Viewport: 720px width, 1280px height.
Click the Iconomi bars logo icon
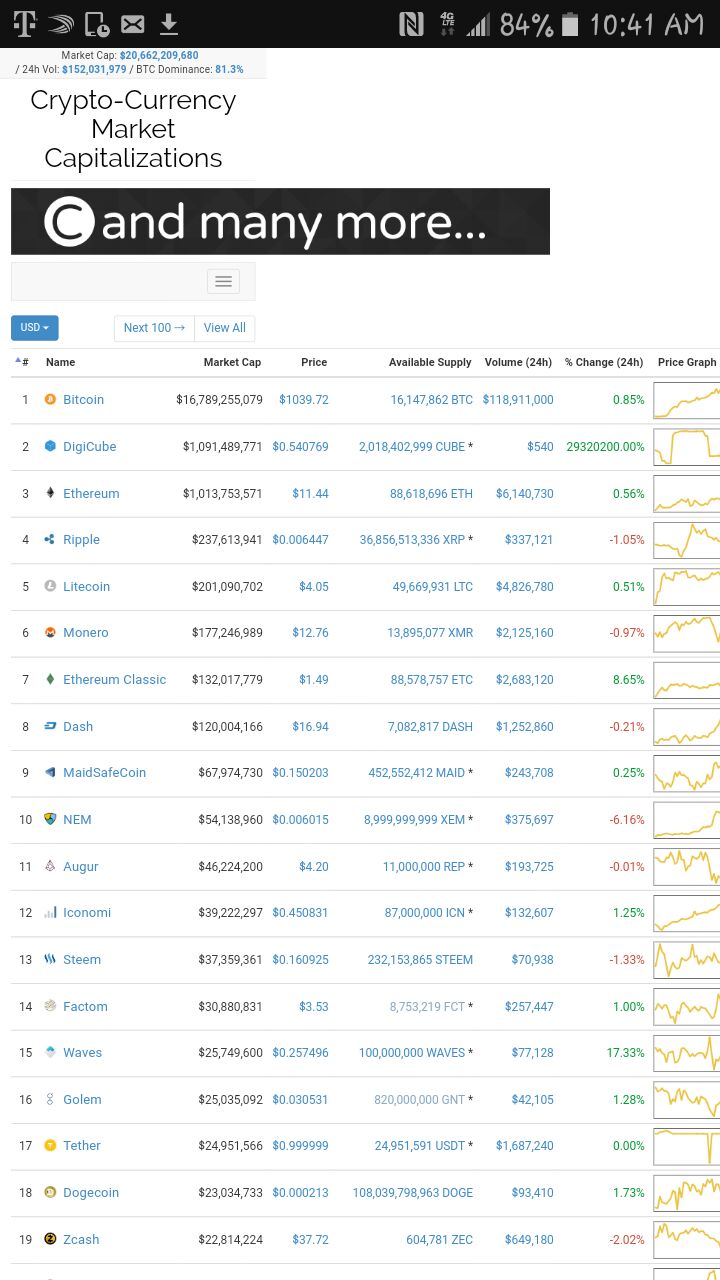coord(50,912)
